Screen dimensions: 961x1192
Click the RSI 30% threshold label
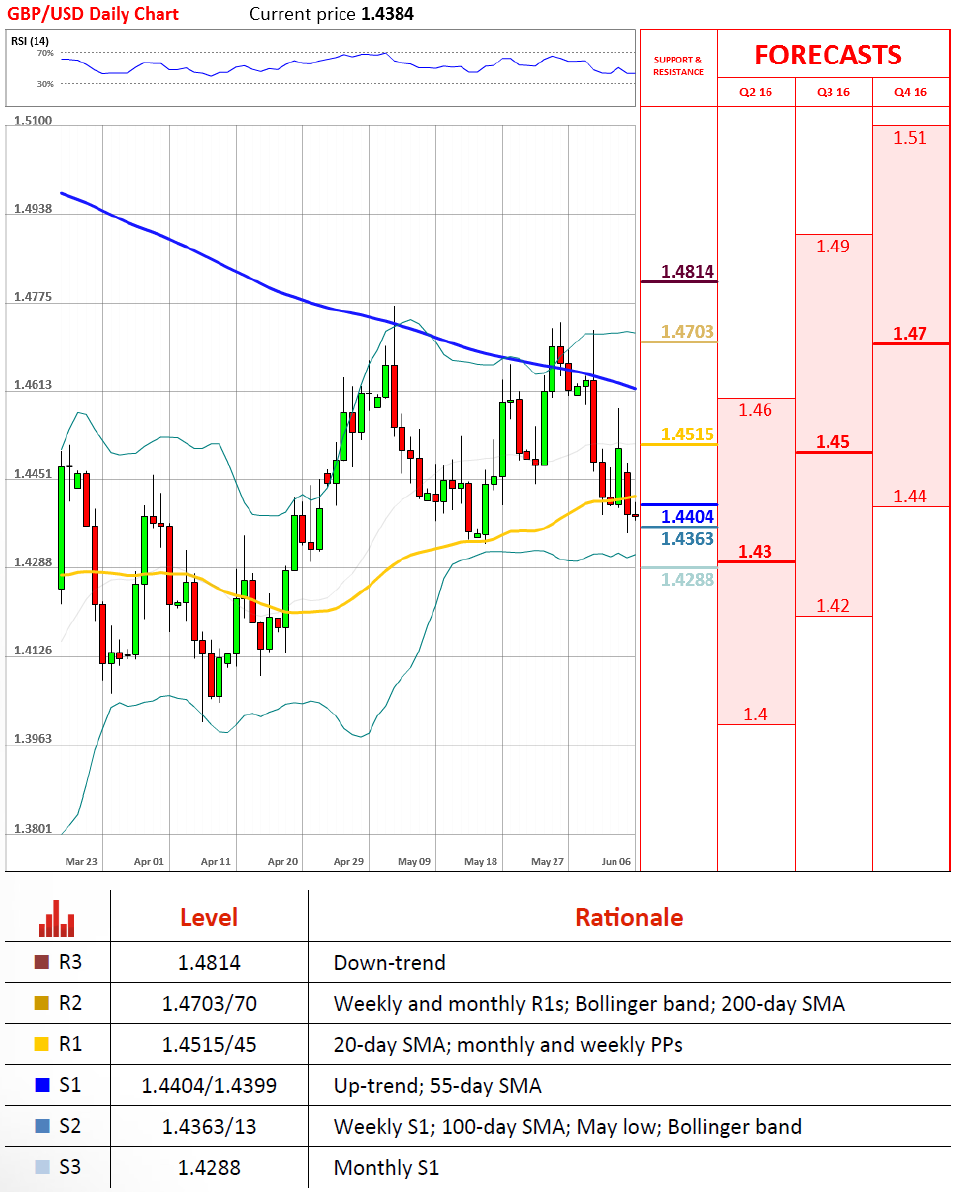click(x=45, y=84)
